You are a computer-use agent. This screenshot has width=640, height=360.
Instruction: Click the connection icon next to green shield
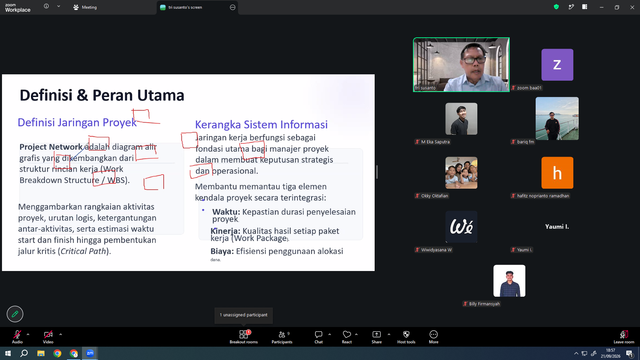click(571, 7)
